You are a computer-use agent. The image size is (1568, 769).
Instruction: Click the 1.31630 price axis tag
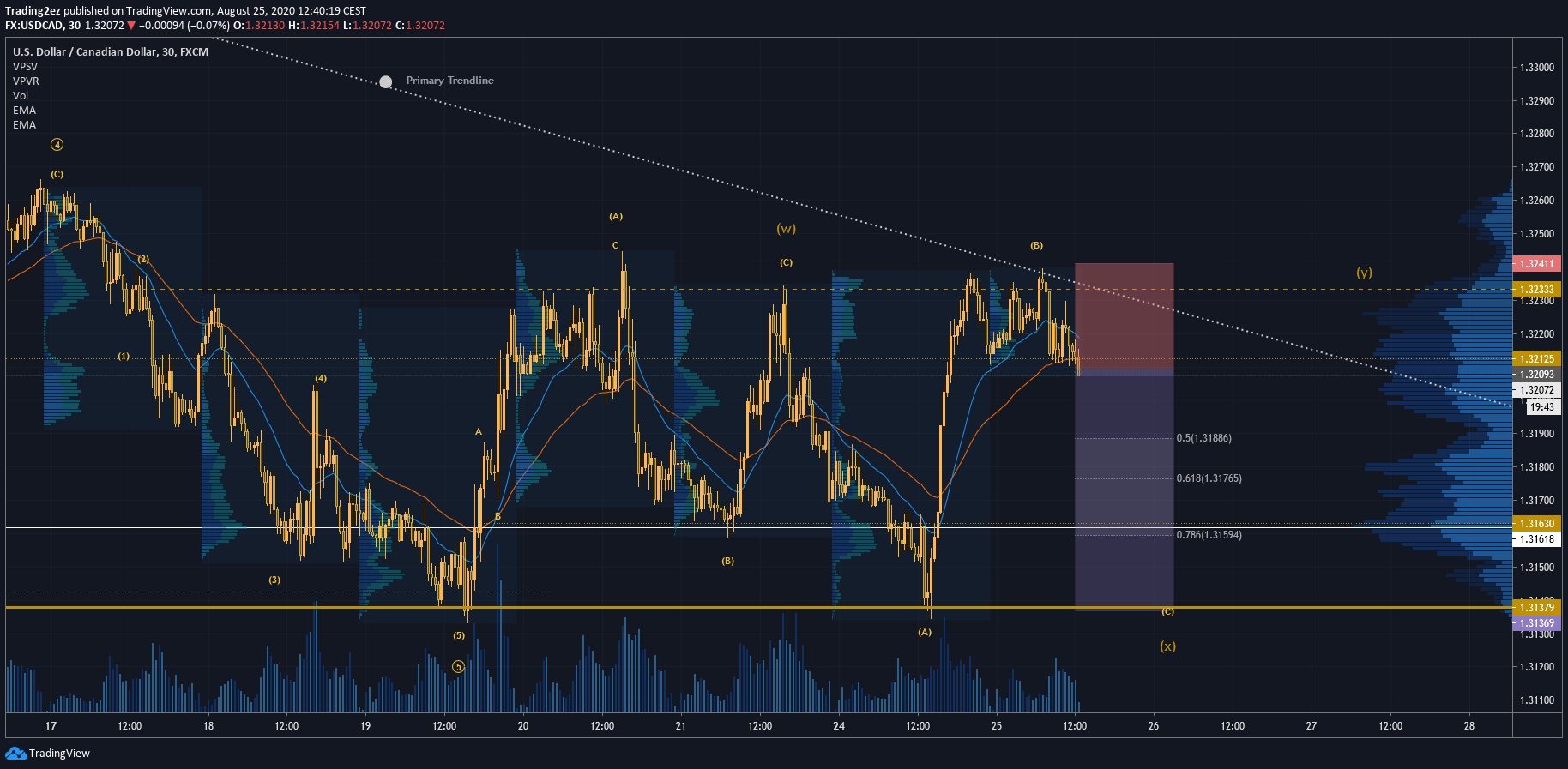(1537, 524)
